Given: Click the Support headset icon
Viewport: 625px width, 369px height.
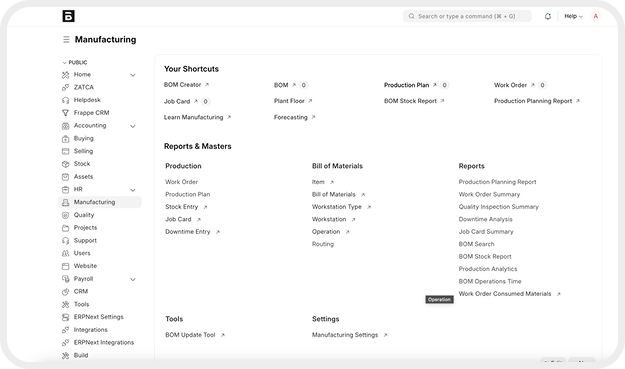Looking at the screenshot, I should [x=65, y=241].
